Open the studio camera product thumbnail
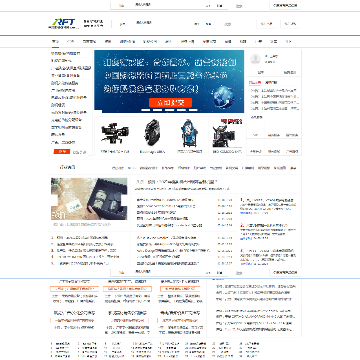This screenshot has width=360, height=360. pyautogui.click(x=113, y=133)
